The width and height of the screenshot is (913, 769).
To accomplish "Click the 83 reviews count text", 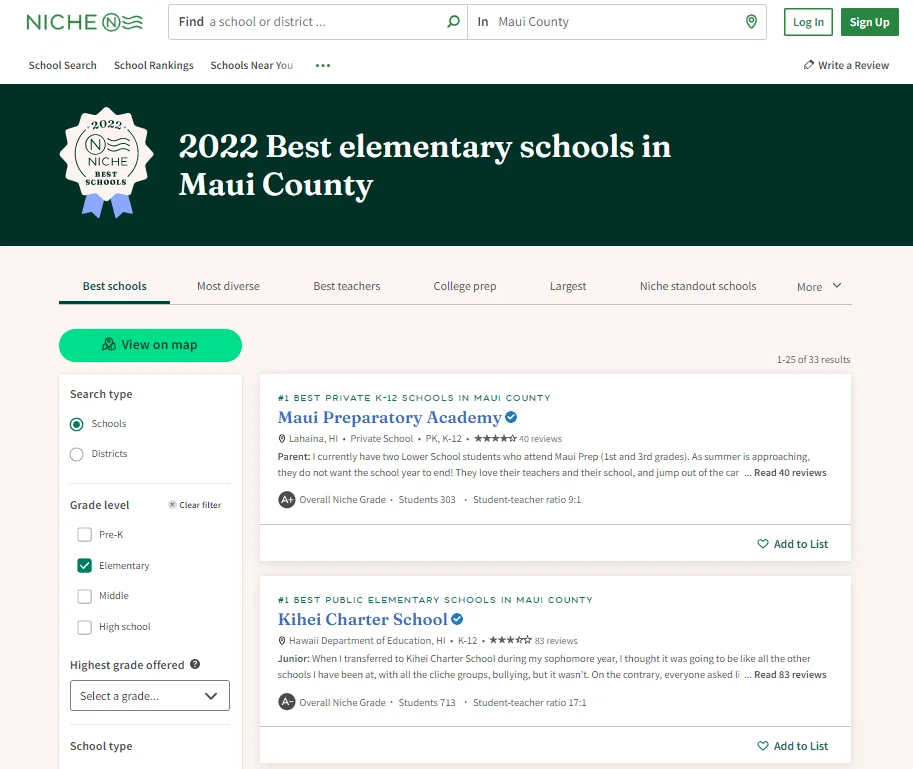I will (x=556, y=641).
